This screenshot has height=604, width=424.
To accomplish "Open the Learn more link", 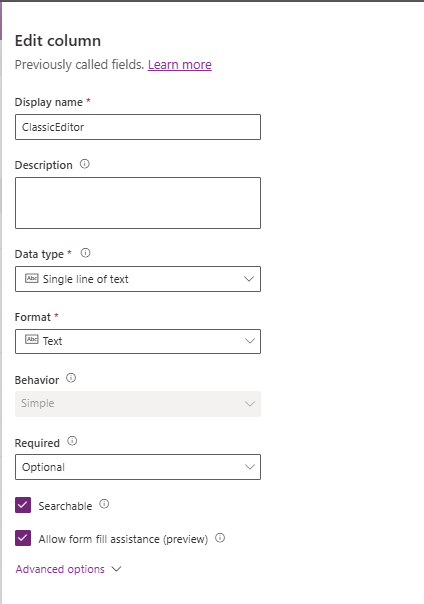I will [180, 65].
